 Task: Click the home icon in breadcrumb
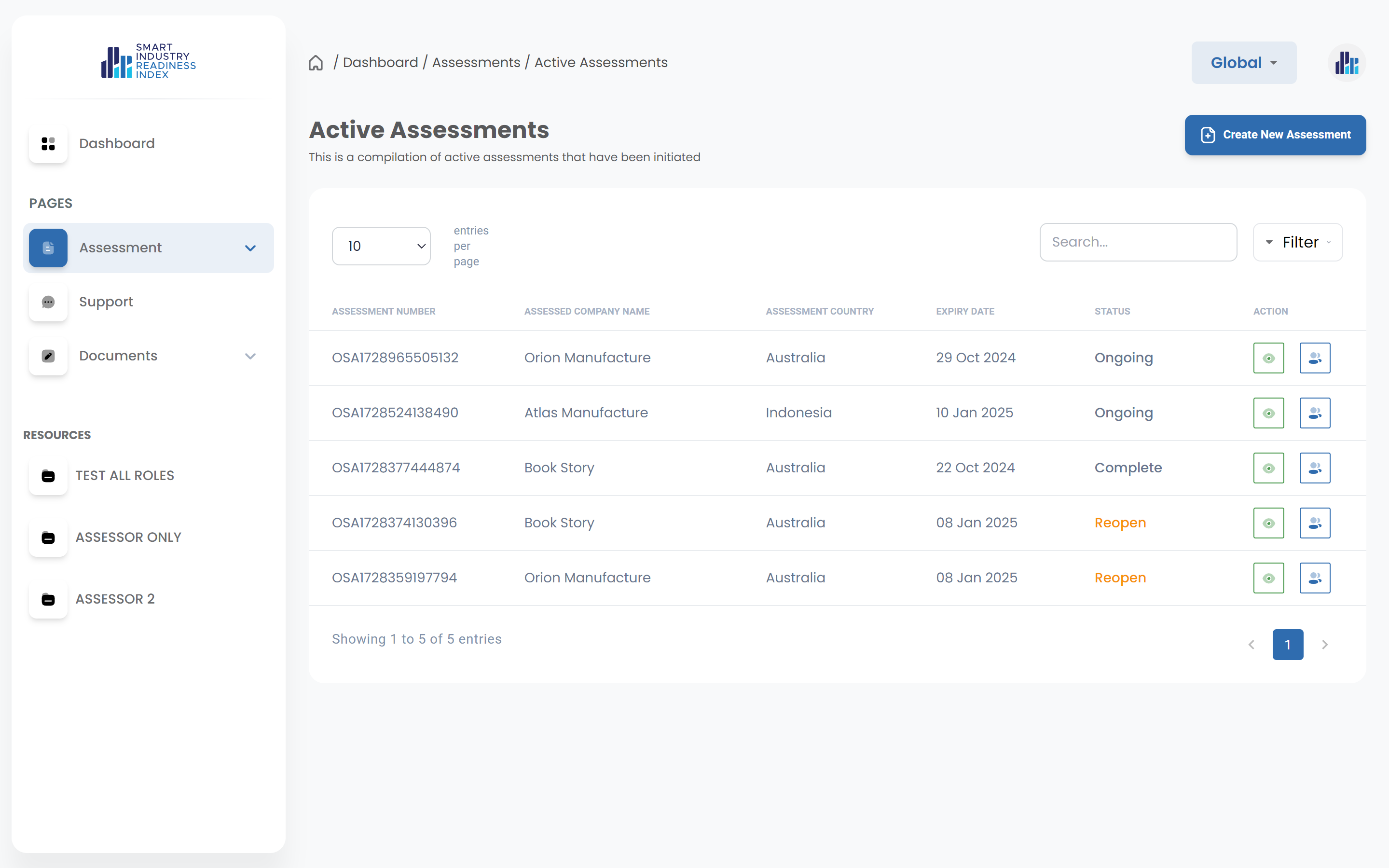[316, 63]
